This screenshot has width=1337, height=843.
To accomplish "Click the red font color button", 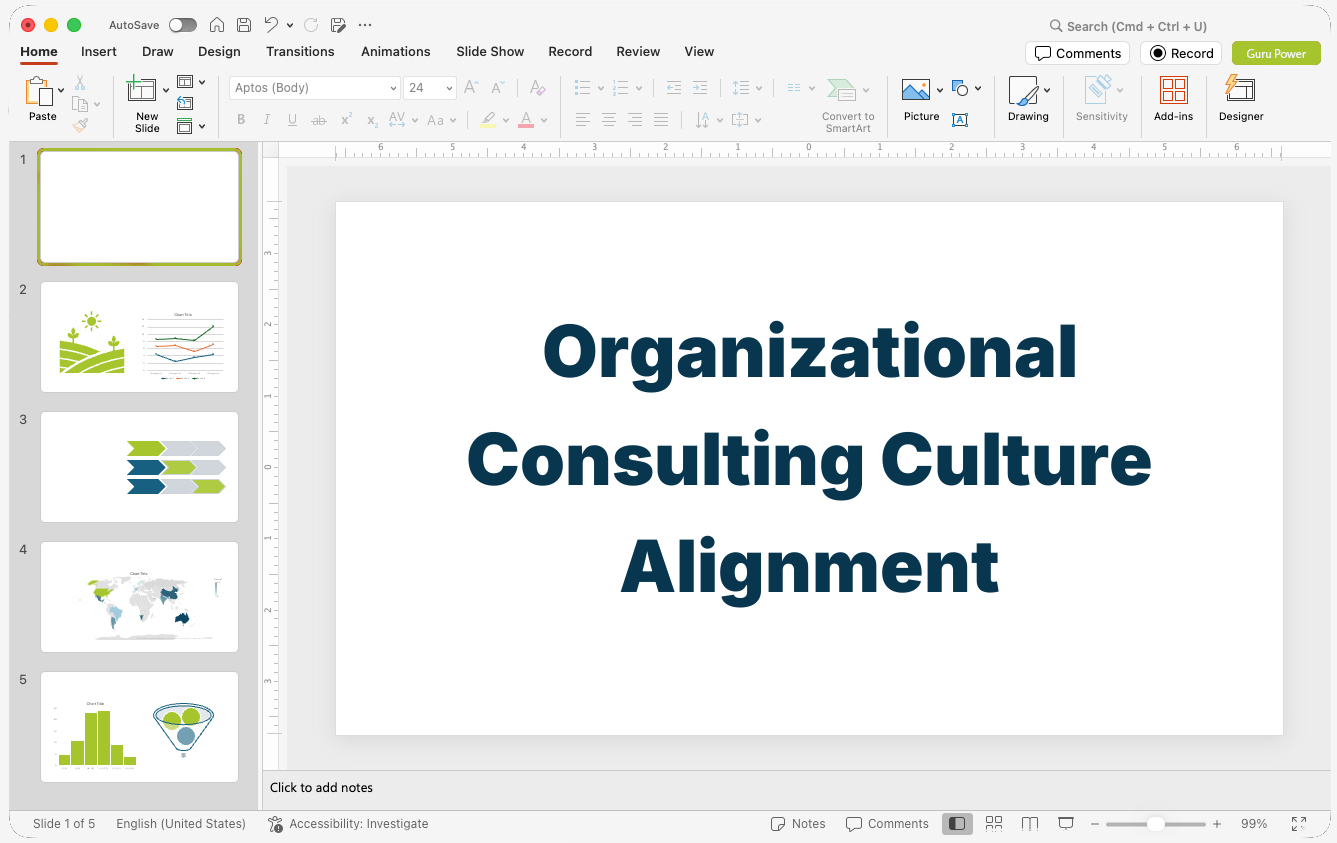I will click(x=526, y=120).
